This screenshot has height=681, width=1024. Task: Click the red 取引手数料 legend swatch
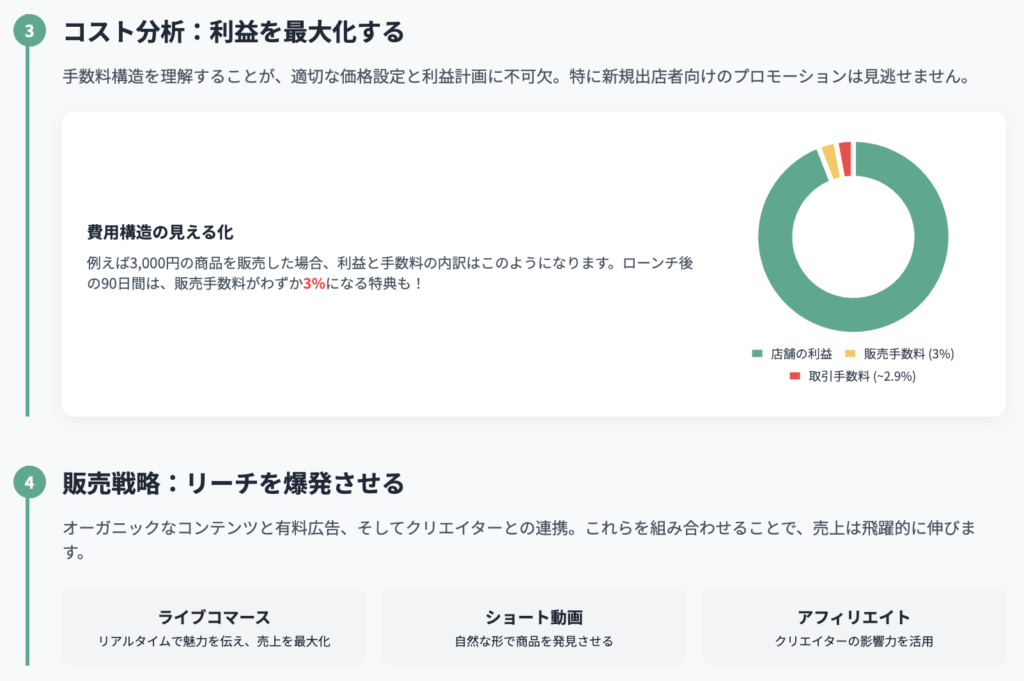click(795, 376)
